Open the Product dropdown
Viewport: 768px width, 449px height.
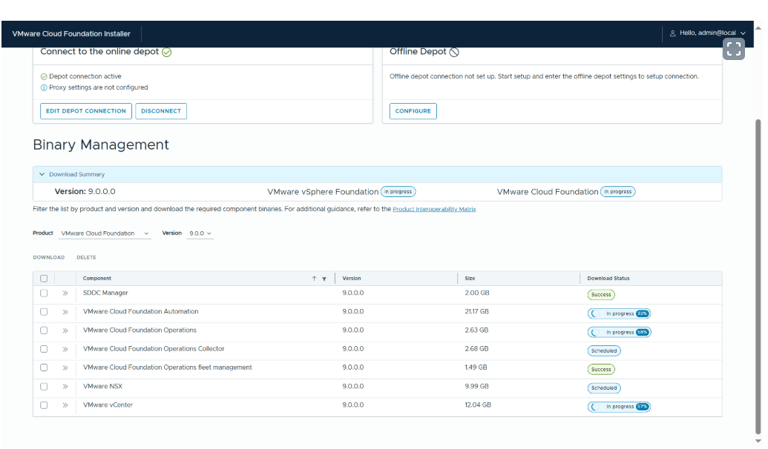[x=105, y=234]
